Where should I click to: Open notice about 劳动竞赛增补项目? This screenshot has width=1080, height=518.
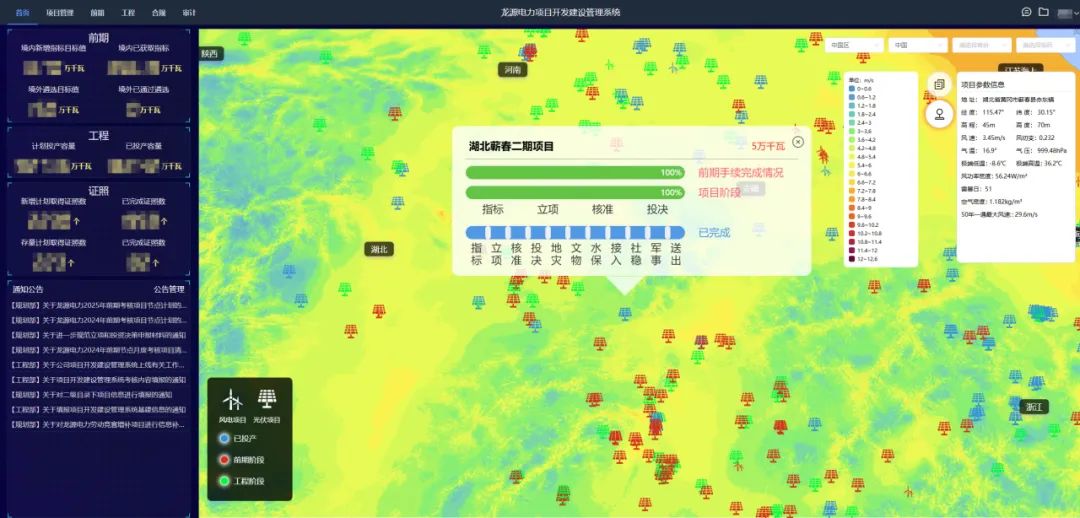tap(98, 425)
